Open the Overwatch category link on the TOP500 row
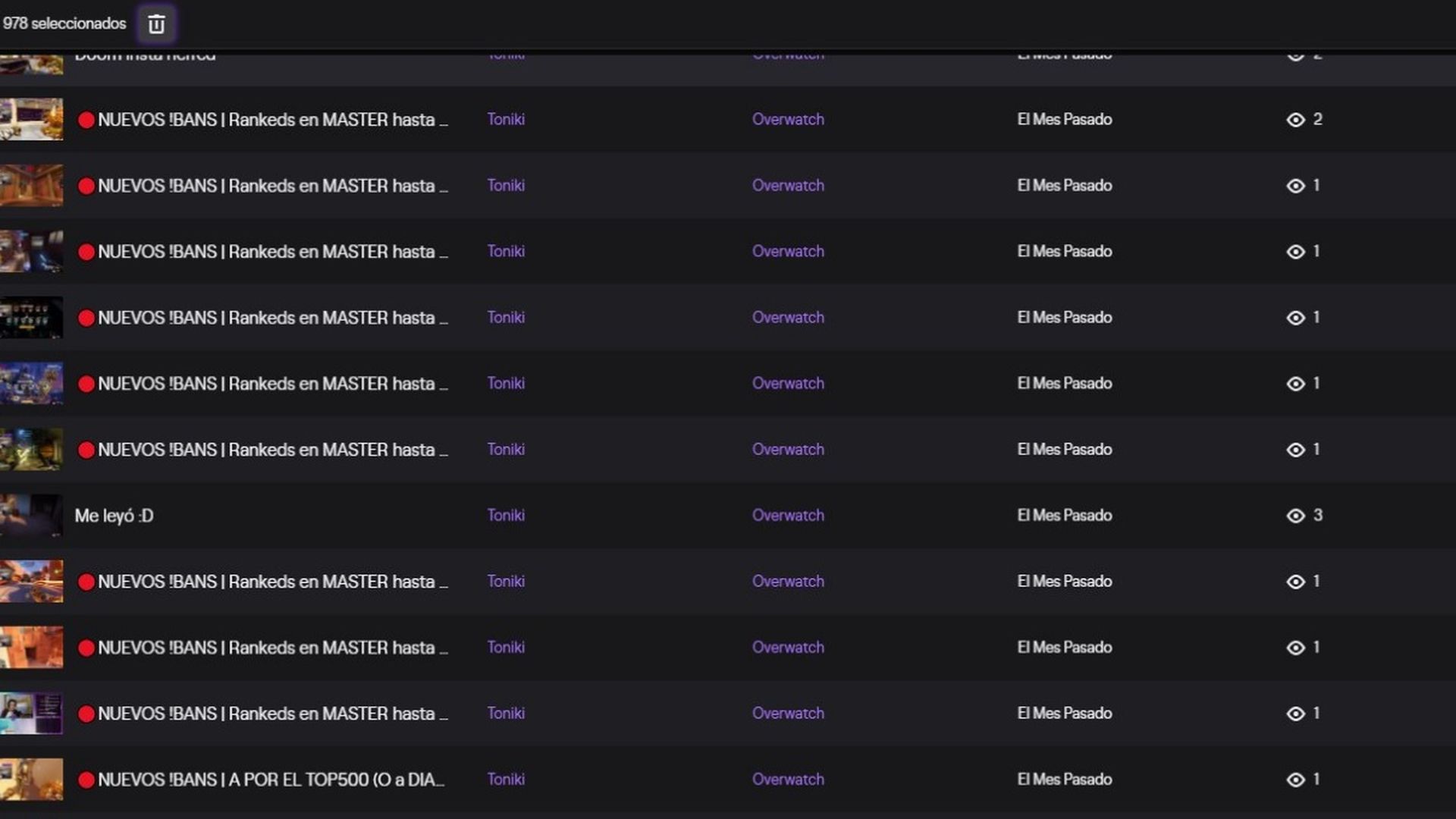 788,779
